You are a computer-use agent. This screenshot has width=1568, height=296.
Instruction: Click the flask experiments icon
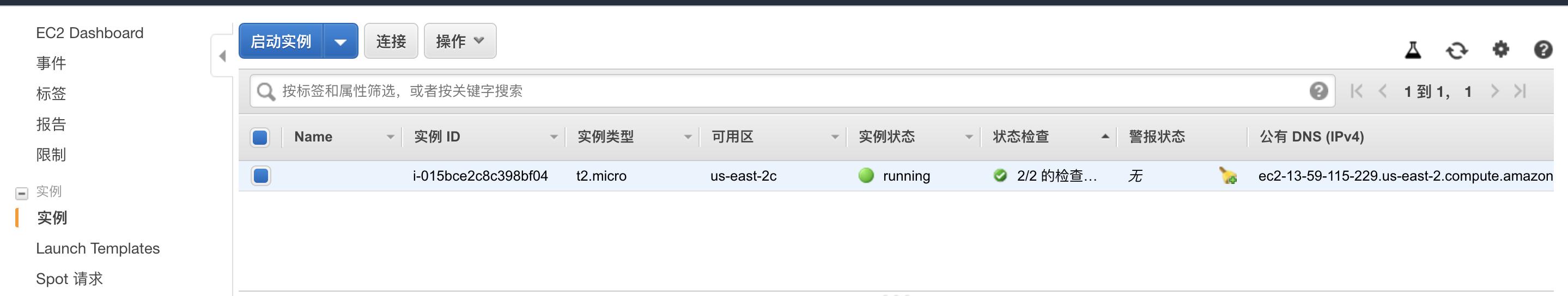click(x=1412, y=50)
